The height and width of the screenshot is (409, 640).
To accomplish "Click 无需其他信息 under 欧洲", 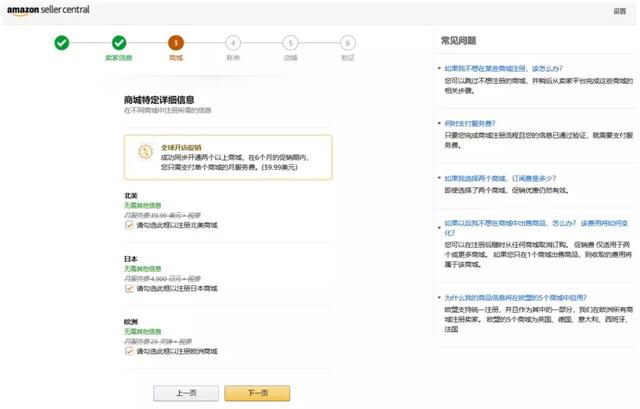I will [143, 331].
